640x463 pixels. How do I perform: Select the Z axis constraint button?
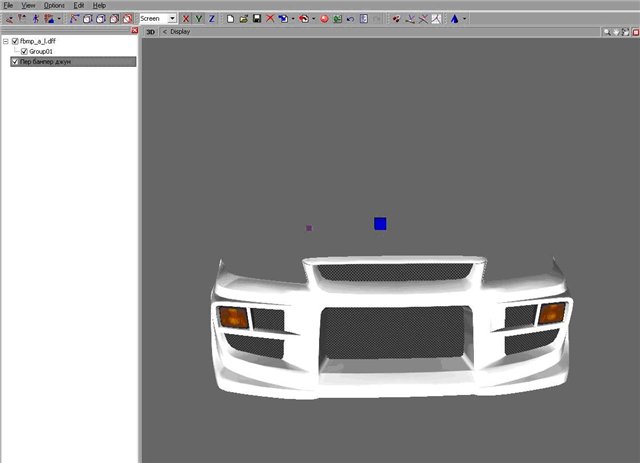[x=212, y=19]
